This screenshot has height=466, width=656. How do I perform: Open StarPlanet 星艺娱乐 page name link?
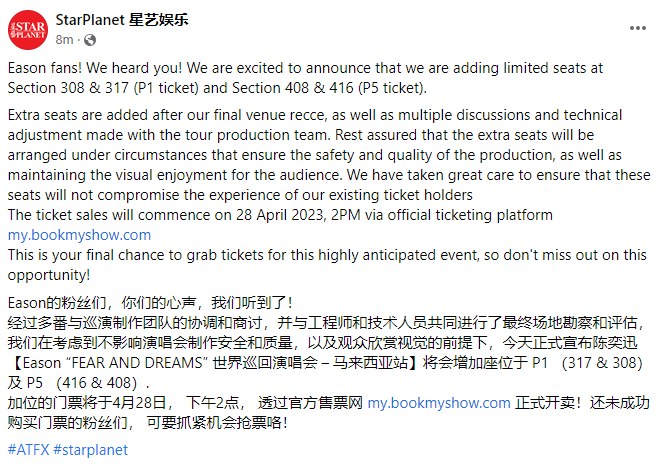122,20
